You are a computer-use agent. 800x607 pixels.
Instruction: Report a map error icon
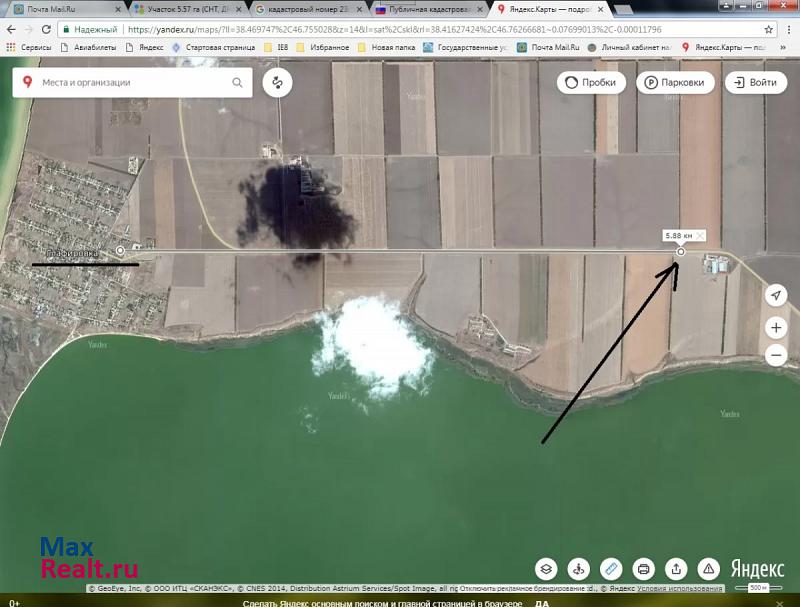[x=708, y=569]
